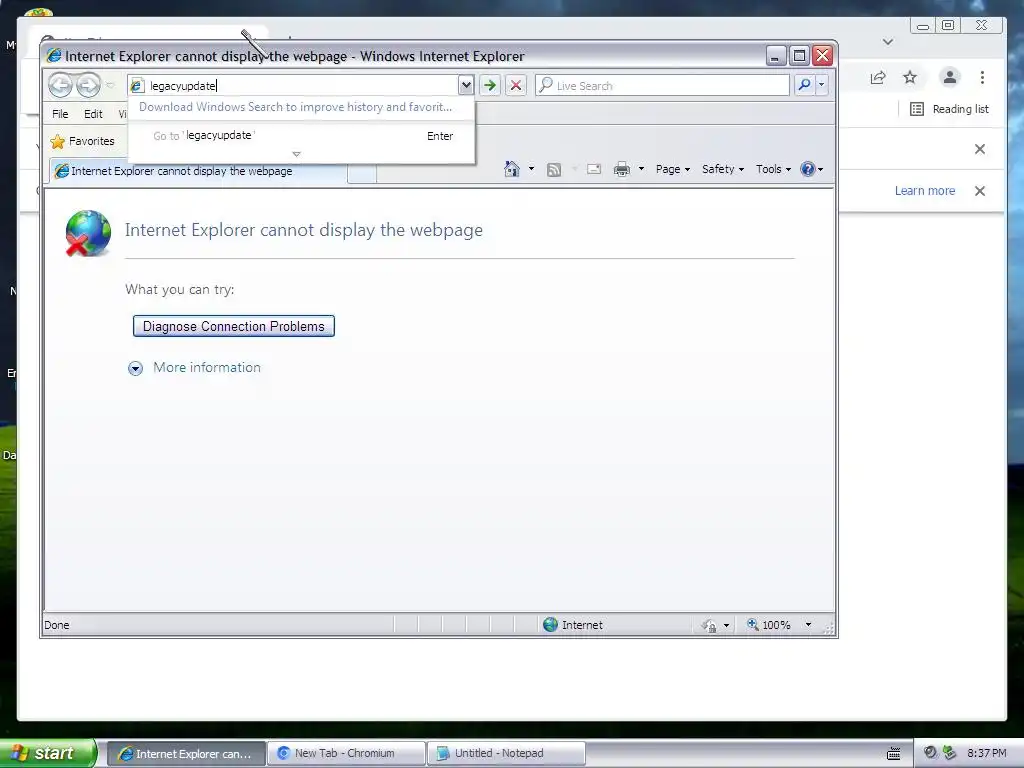Viewport: 1024px width, 768px height.
Task: Click the network connection tray icon
Action: (x=949, y=753)
